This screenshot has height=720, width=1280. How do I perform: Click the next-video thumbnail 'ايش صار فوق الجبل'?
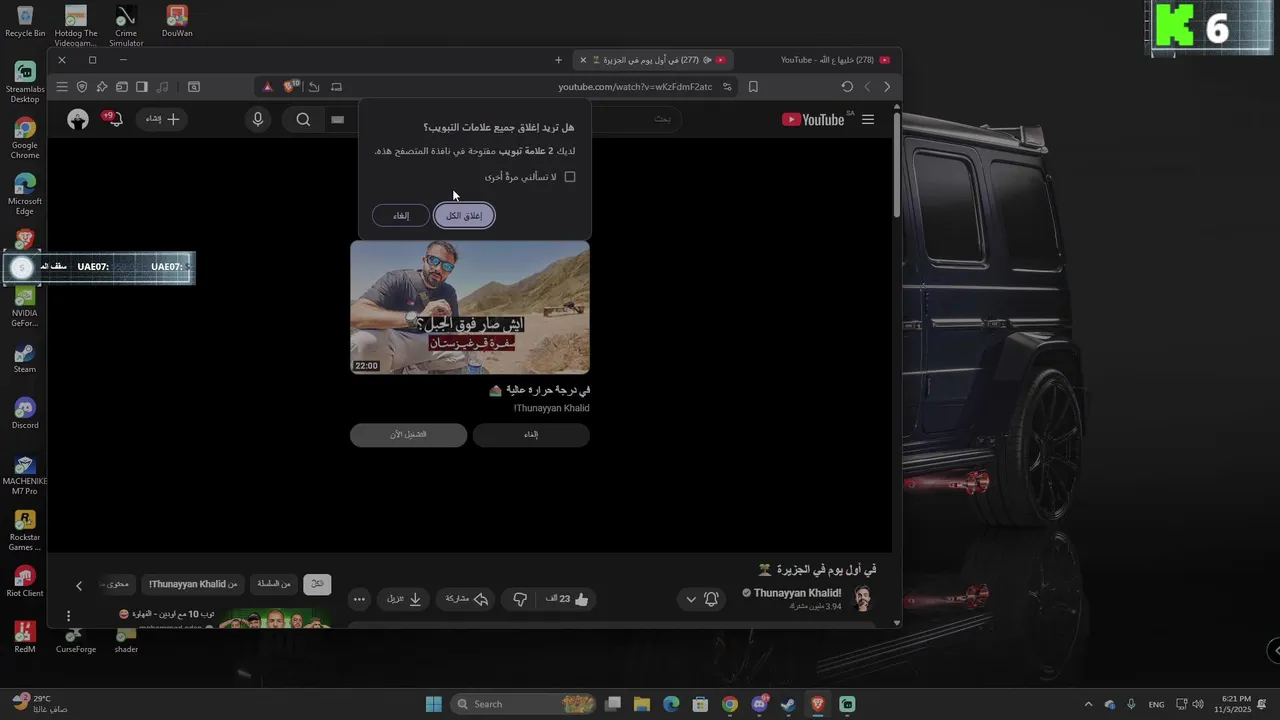point(470,307)
